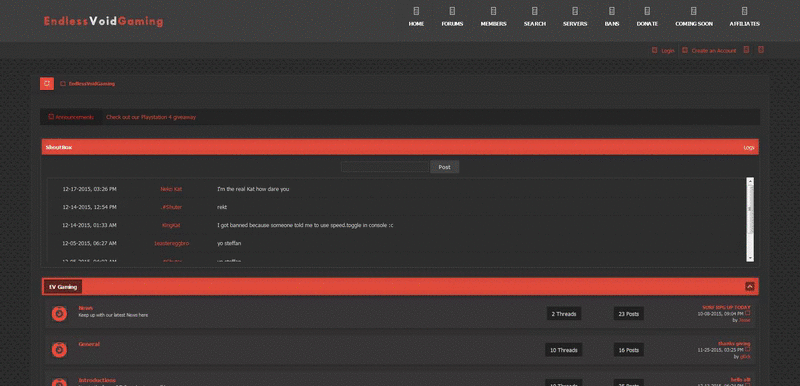Open the BANS menu item
Image resolution: width=800 pixels, height=386 pixels.
coord(612,24)
